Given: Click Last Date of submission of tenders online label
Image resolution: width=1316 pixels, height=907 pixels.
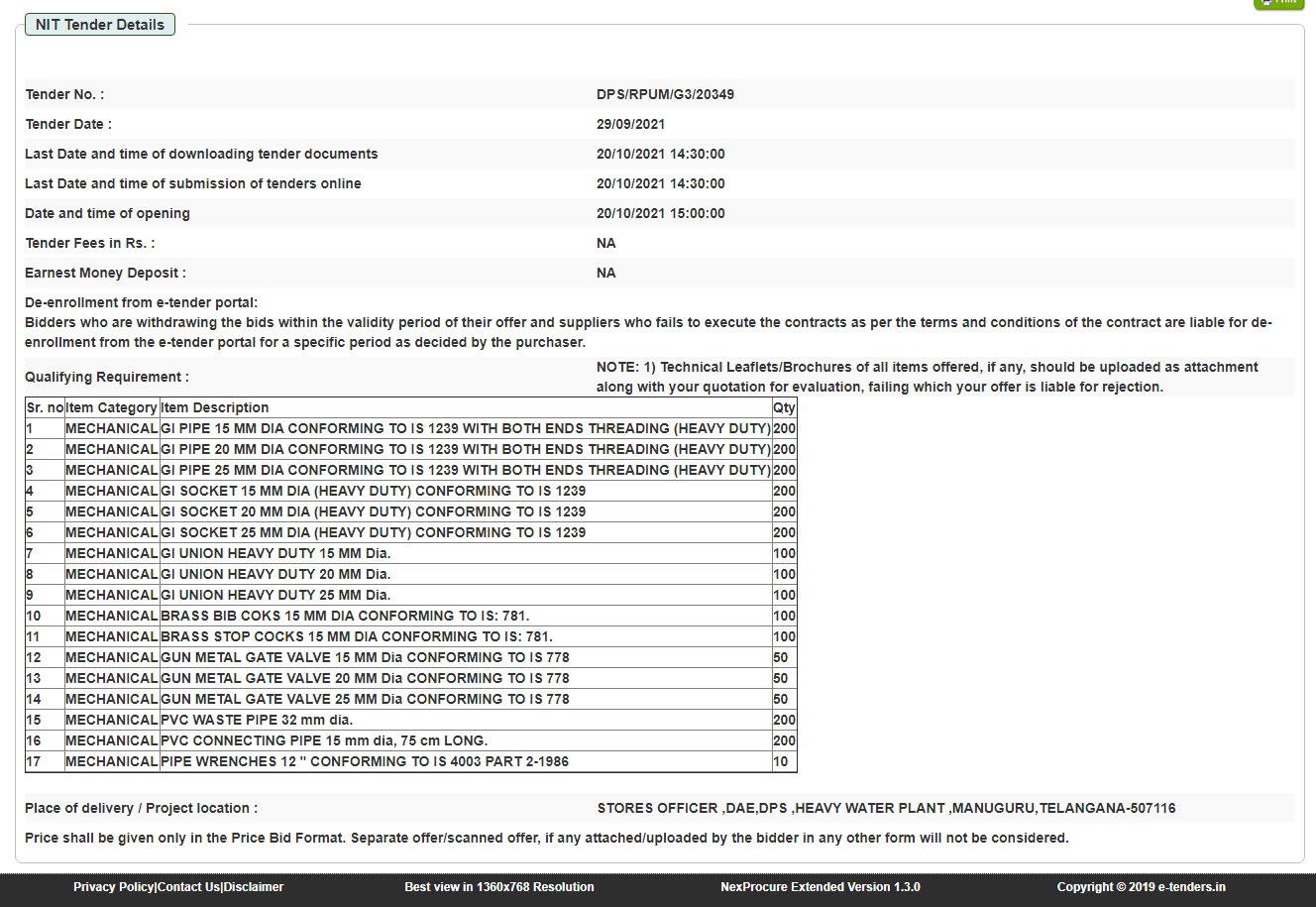Looking at the screenshot, I should (193, 183).
